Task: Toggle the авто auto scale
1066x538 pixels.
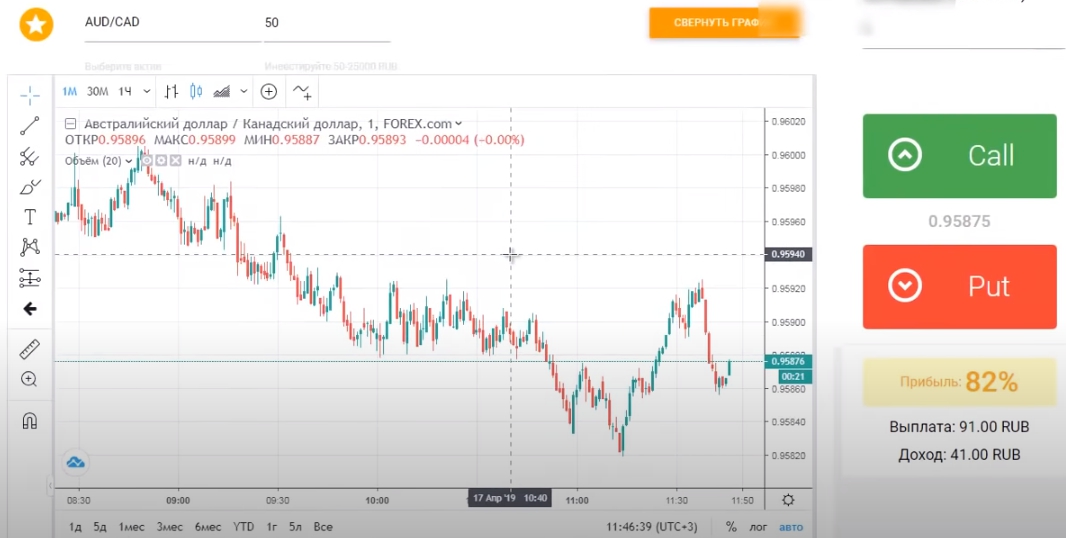Action: (x=791, y=526)
